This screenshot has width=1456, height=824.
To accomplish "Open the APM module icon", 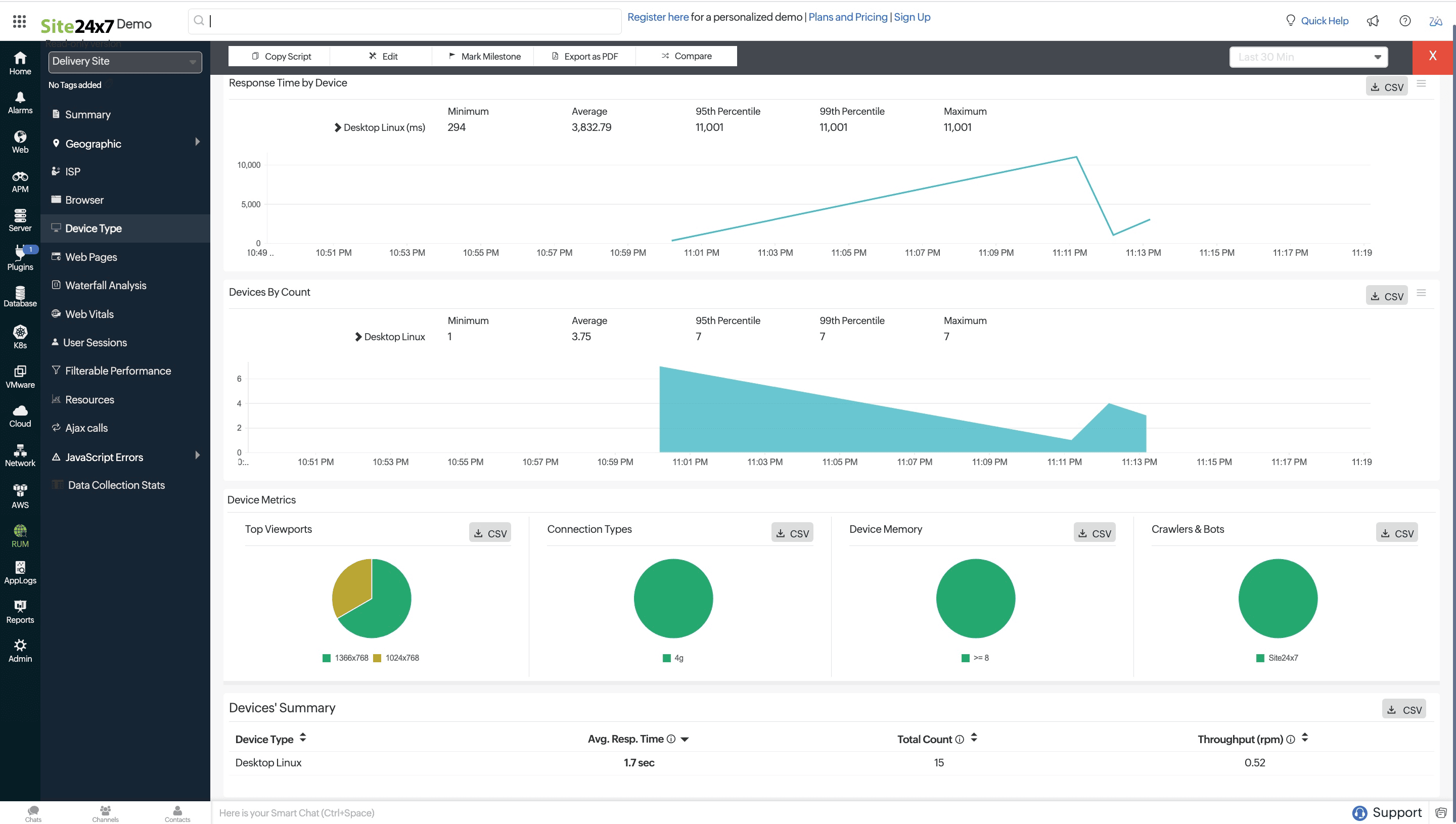I will pos(20,177).
